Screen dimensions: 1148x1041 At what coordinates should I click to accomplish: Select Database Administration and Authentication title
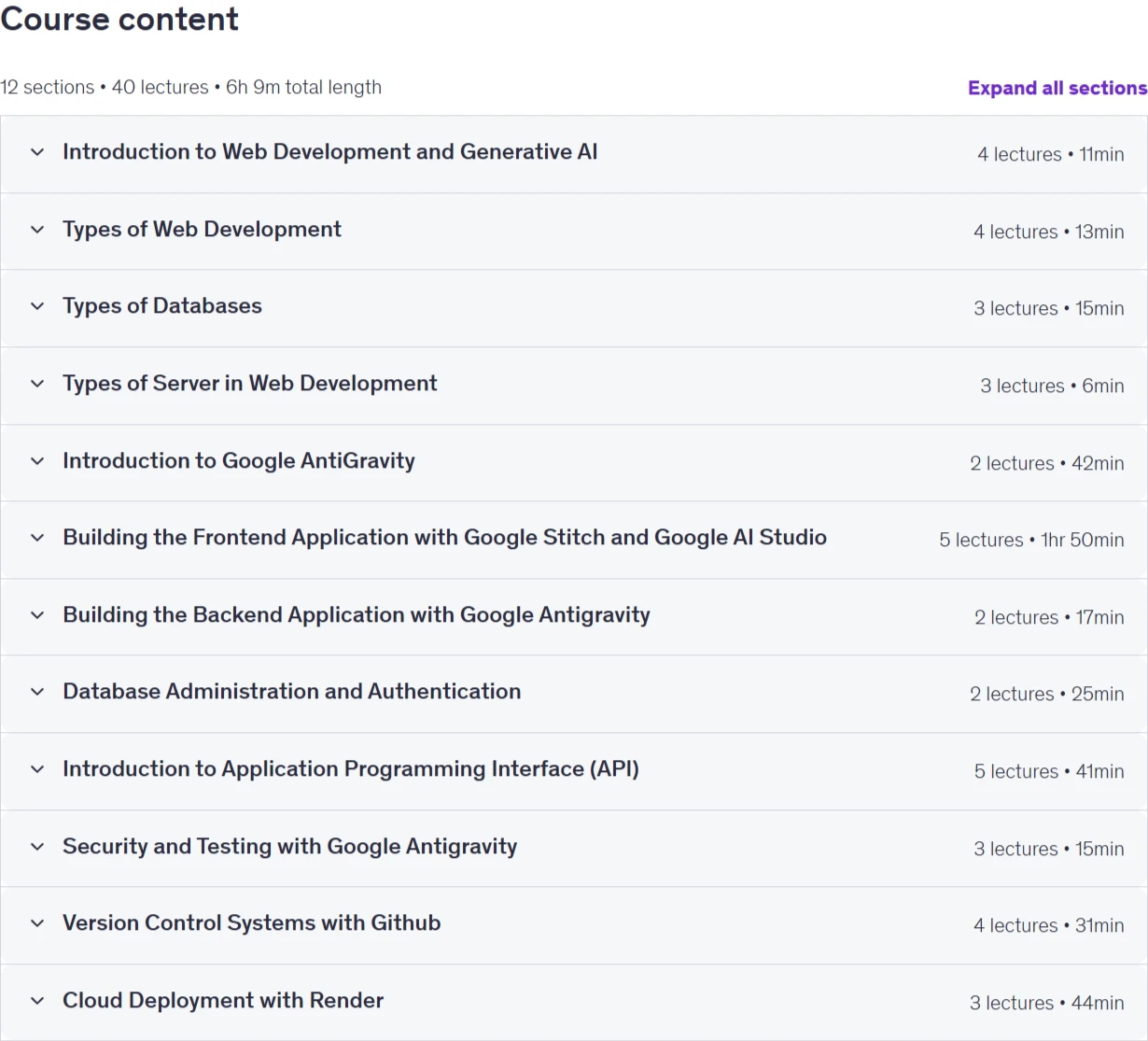[x=292, y=691]
